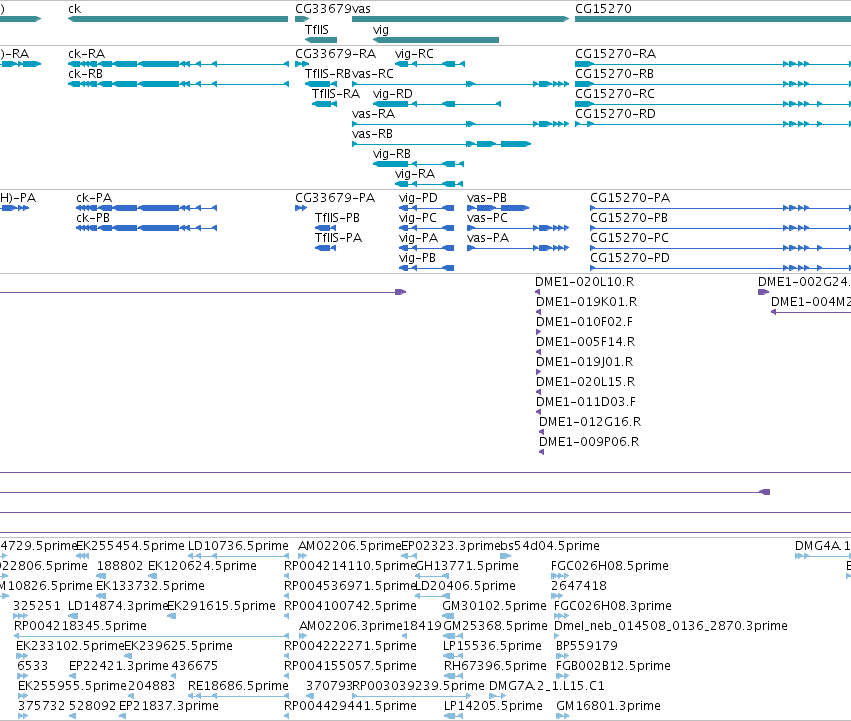Click EST RE18686.5prime label
This screenshot has width=851, height=721.
tap(238, 686)
